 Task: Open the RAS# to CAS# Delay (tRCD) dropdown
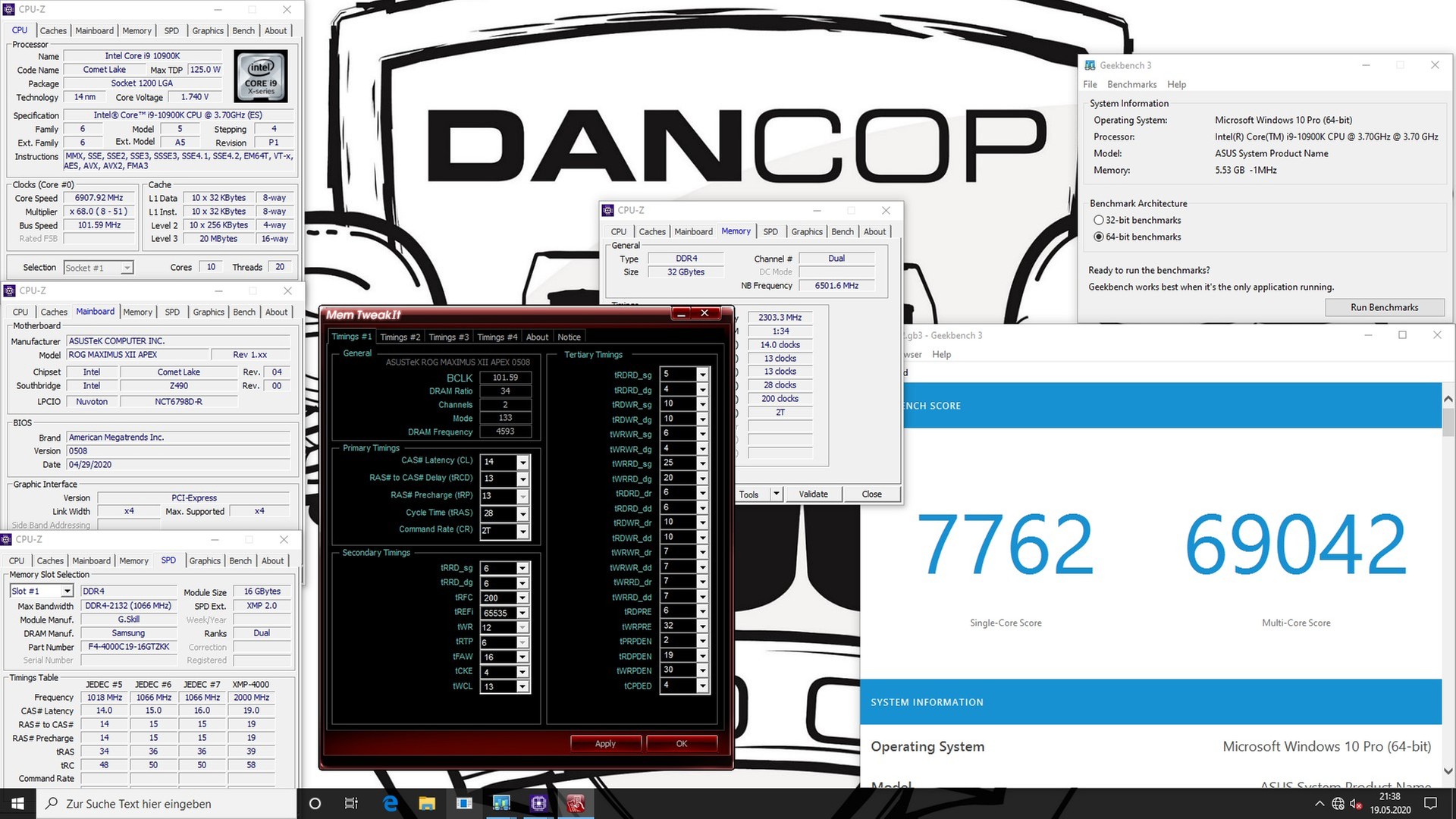pos(522,479)
